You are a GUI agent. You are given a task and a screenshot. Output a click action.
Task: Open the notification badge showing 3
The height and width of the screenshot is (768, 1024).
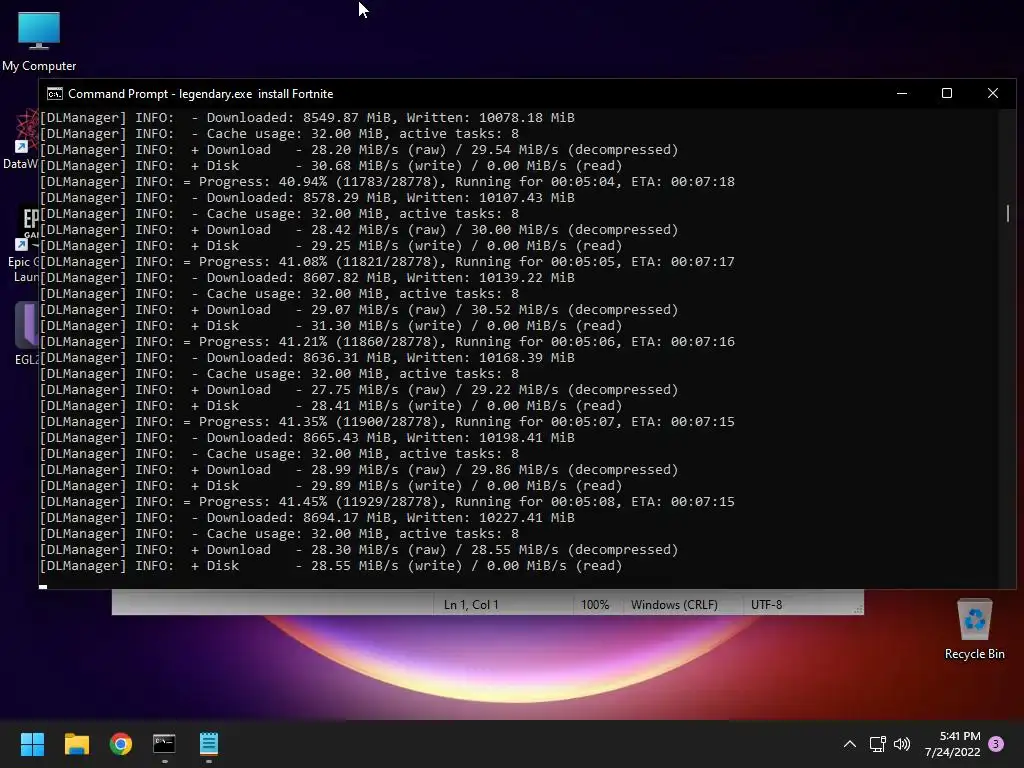[996, 744]
